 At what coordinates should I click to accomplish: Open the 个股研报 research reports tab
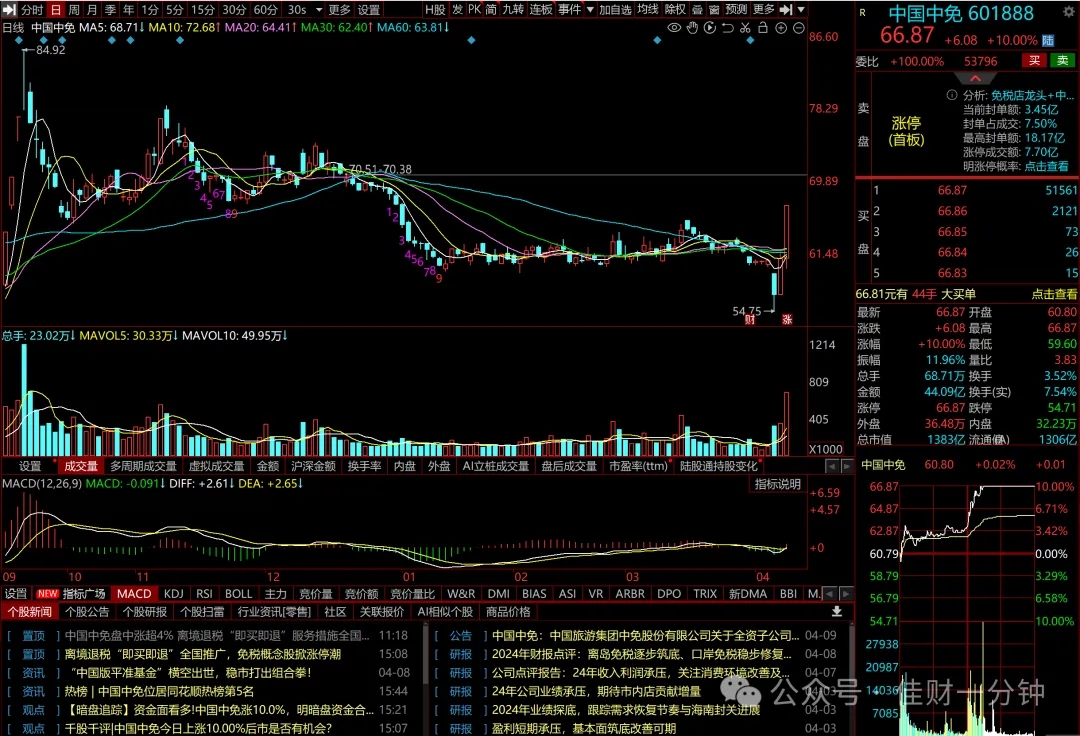click(x=145, y=611)
